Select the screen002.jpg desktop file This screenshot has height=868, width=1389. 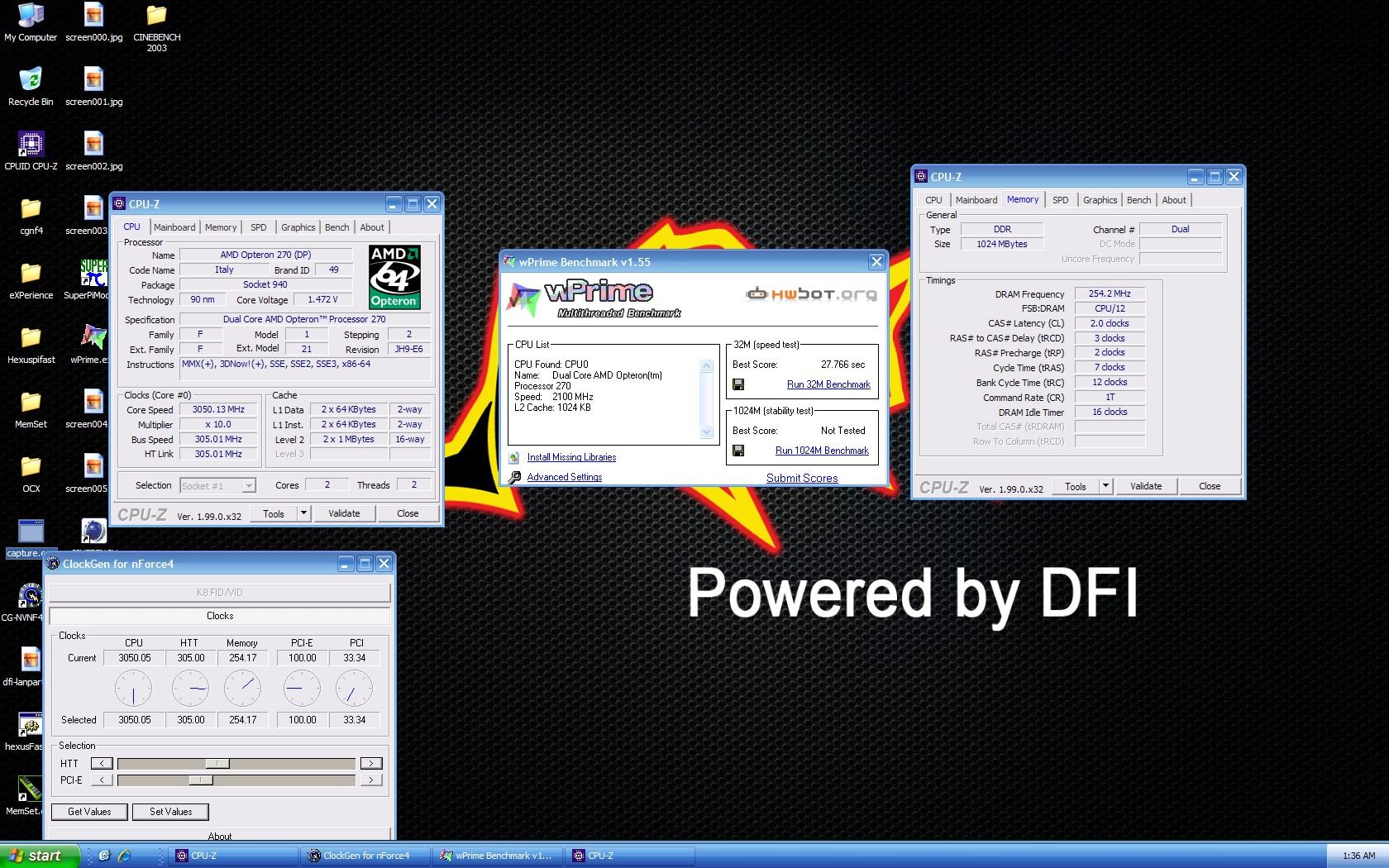93,151
